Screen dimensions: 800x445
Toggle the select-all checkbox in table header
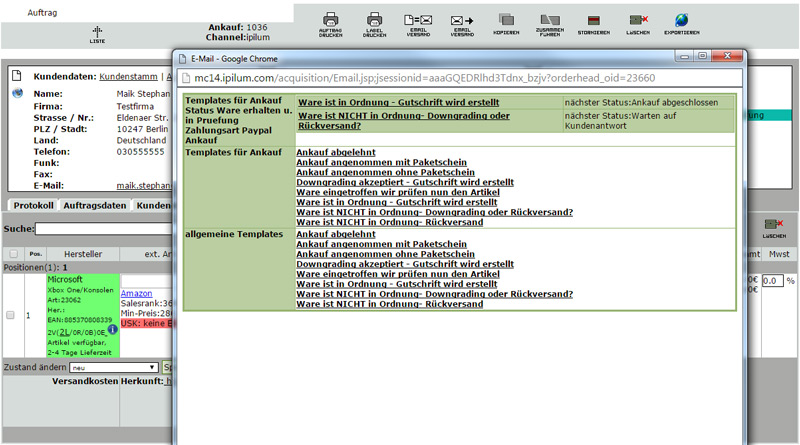pos(14,254)
